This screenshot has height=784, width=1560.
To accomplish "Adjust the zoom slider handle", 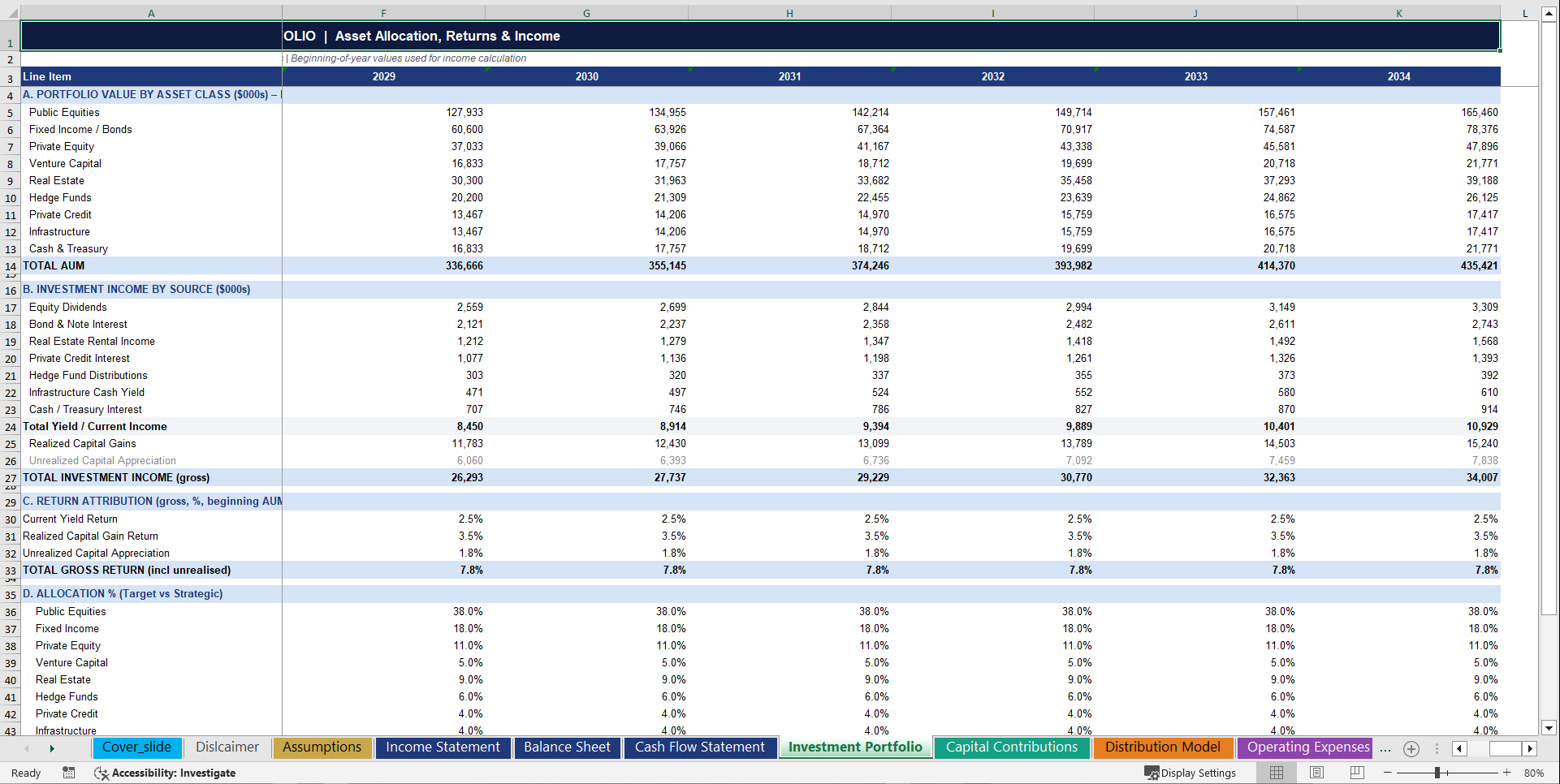I will pyautogui.click(x=1439, y=773).
